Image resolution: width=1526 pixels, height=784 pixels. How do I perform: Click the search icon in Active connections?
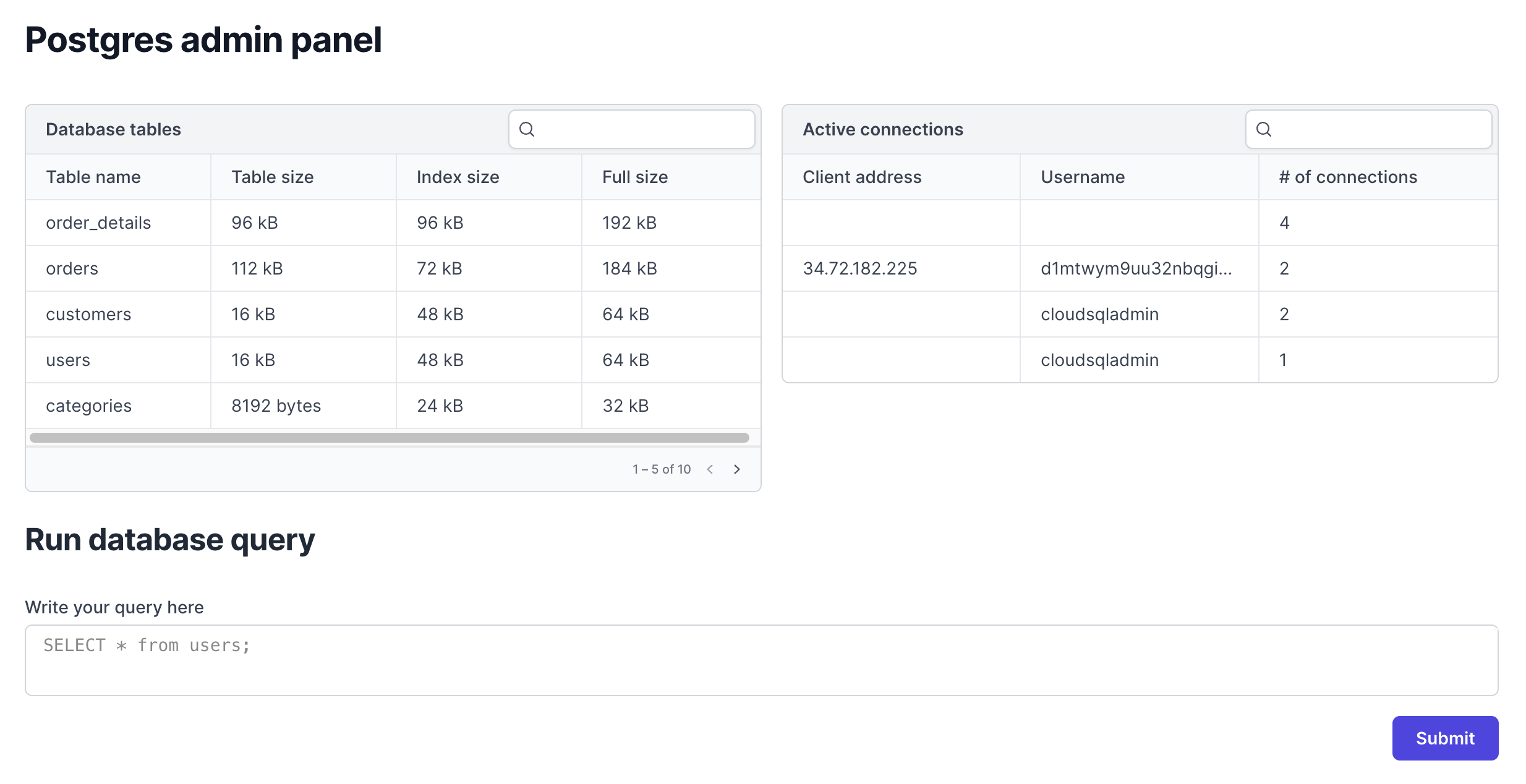1264,129
